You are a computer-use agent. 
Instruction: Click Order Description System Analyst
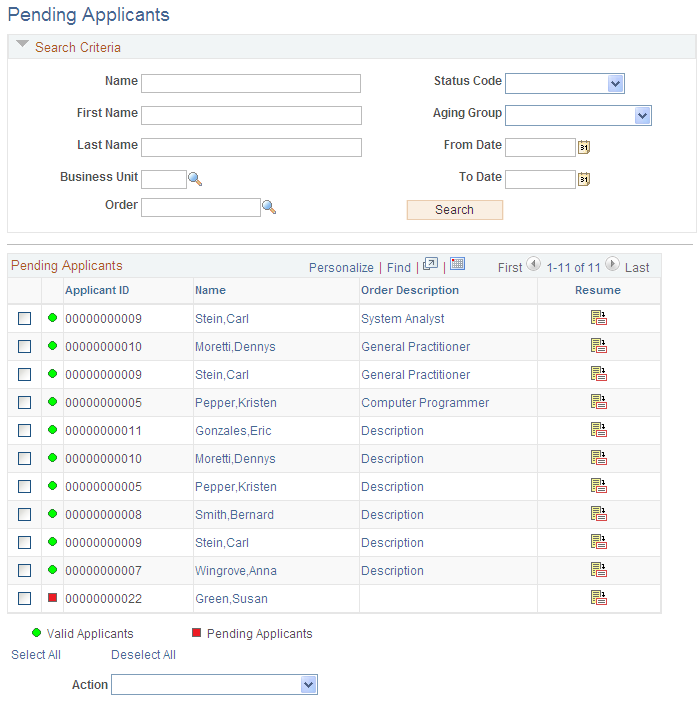point(402,319)
